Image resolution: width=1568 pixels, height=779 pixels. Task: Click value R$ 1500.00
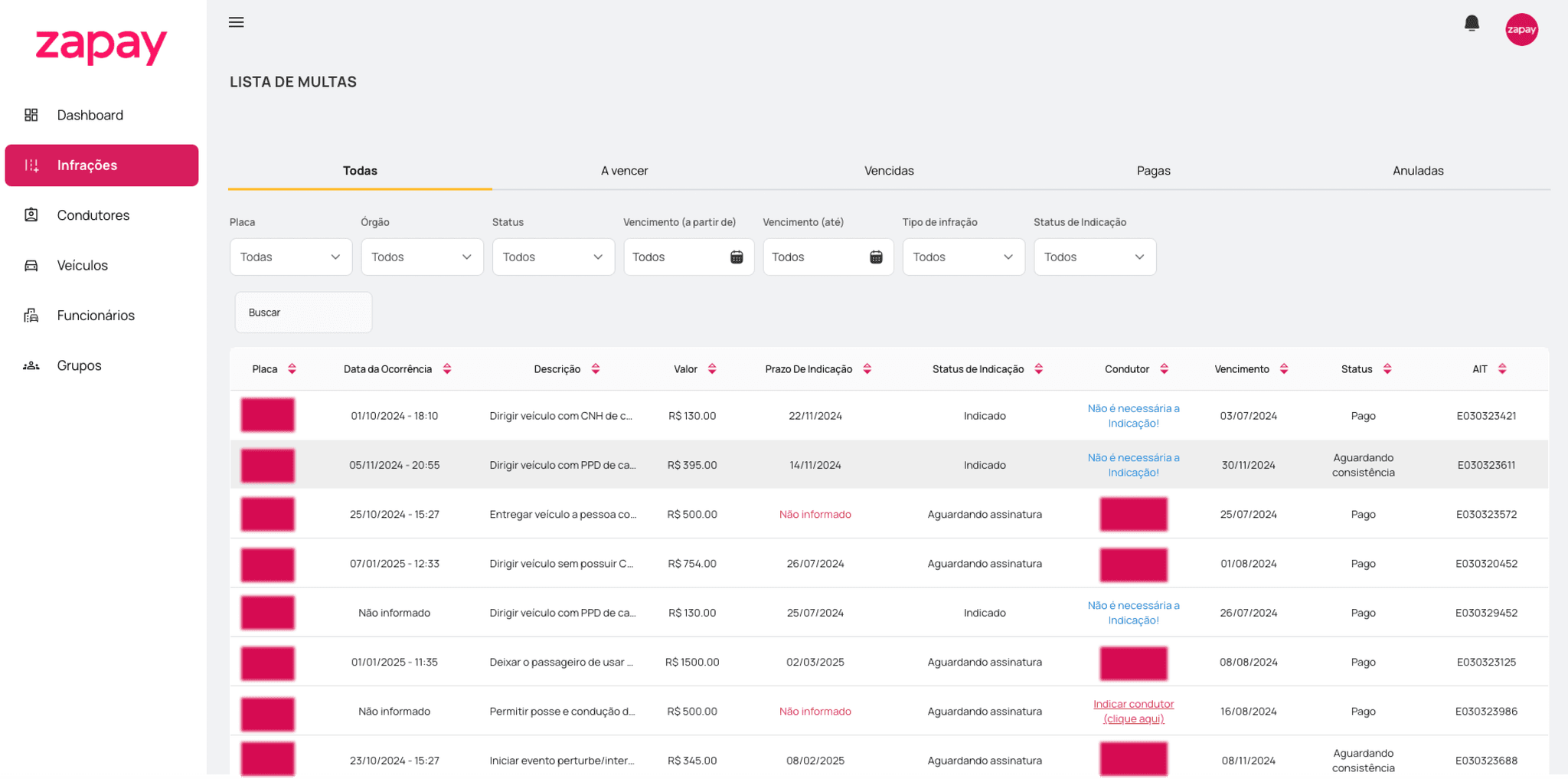click(x=692, y=663)
